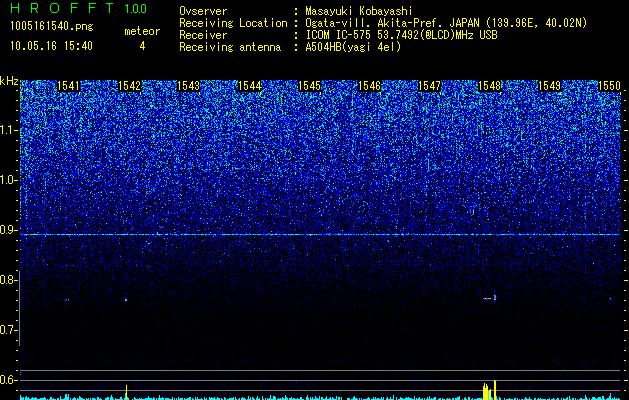629x400 pixels.
Task: Click the 1550 time marker
Action: click(x=609, y=86)
